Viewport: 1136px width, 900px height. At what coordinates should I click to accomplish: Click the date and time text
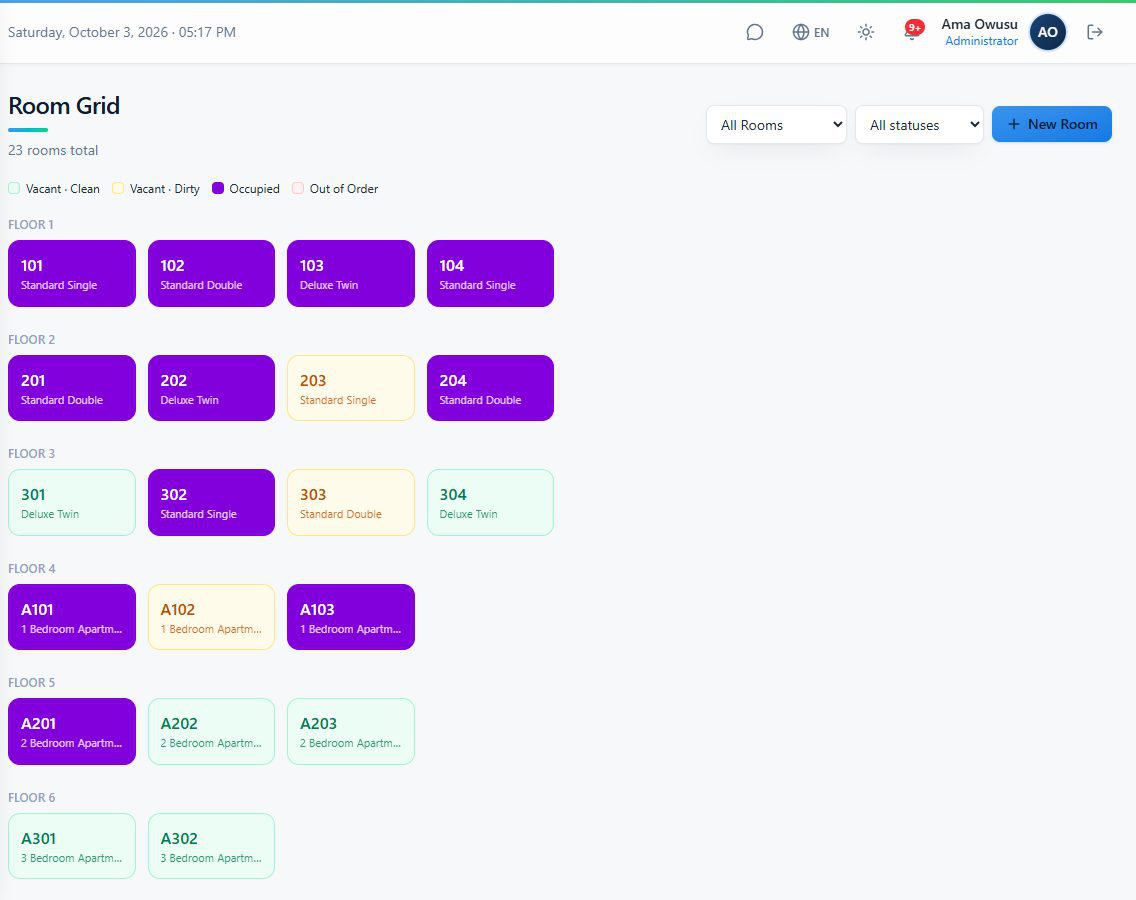122,32
